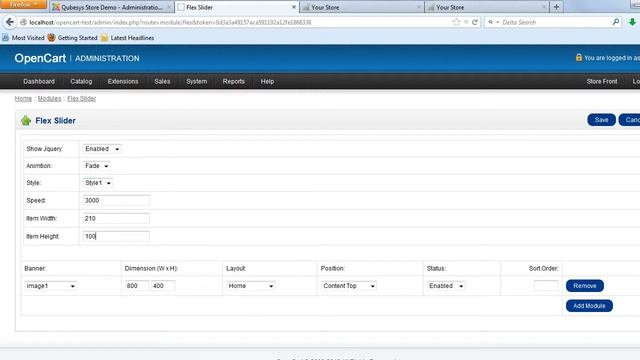Expand the Animation Fade dropdown
Image resolution: width=640 pixels, height=360 pixels.
click(x=97, y=166)
